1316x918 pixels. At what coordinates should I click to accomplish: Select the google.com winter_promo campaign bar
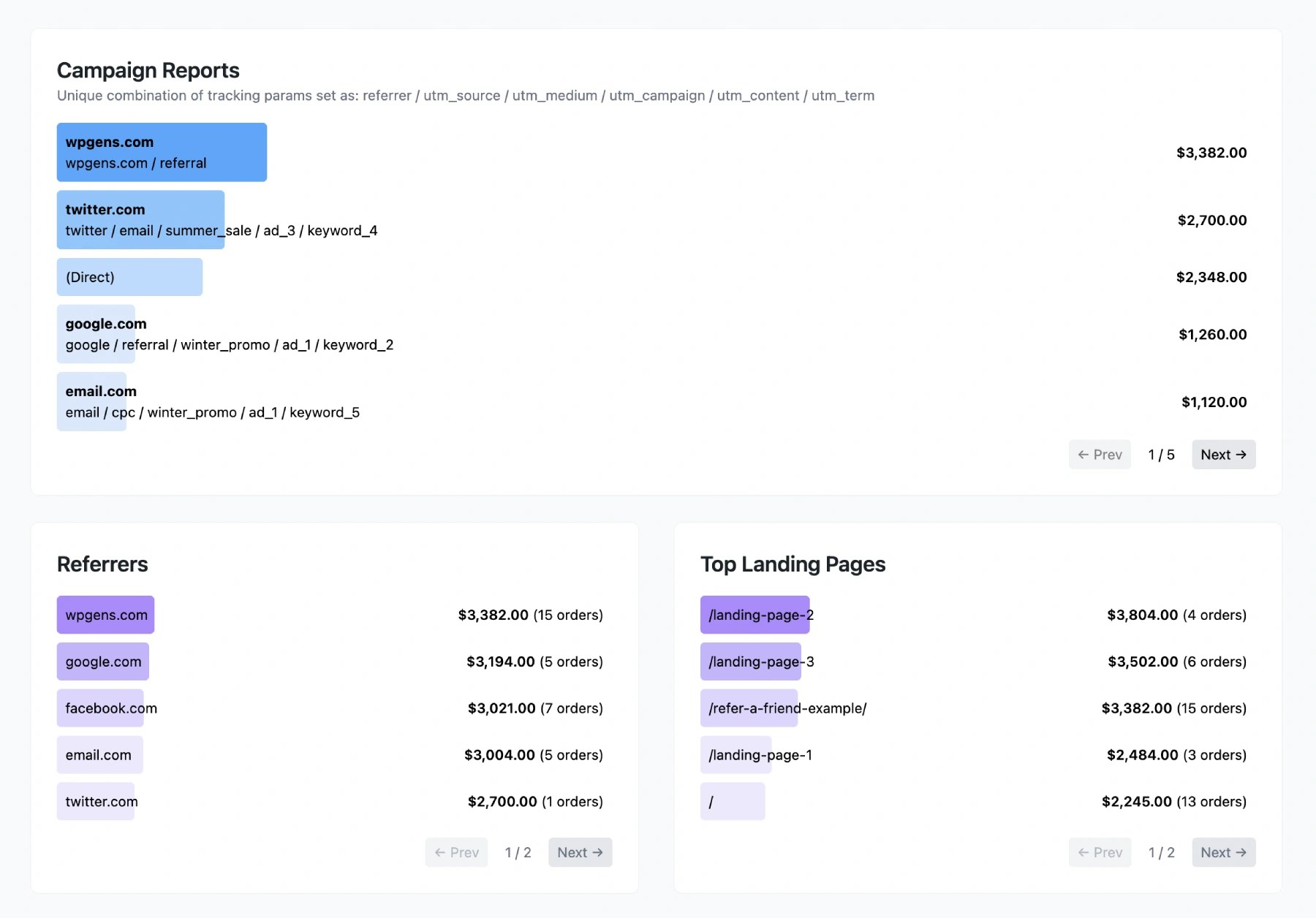pyautogui.click(x=95, y=333)
